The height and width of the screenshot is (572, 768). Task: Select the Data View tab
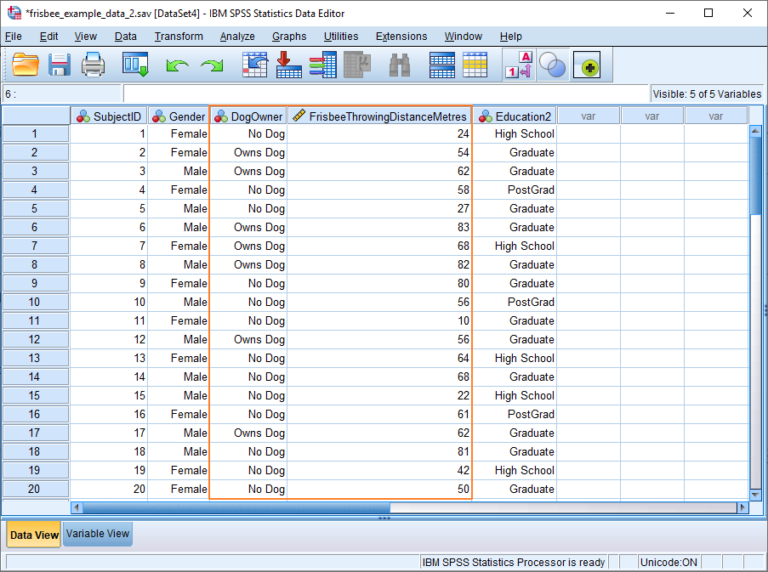tap(34, 534)
